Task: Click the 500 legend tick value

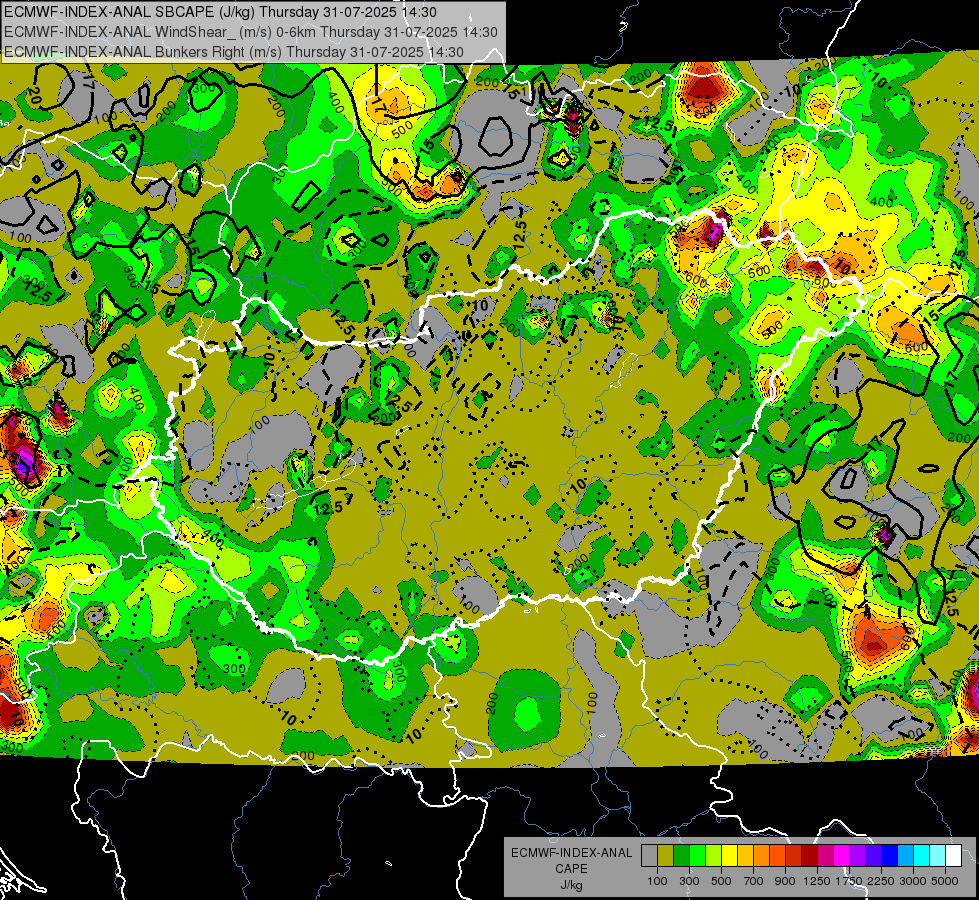Action: [x=721, y=881]
